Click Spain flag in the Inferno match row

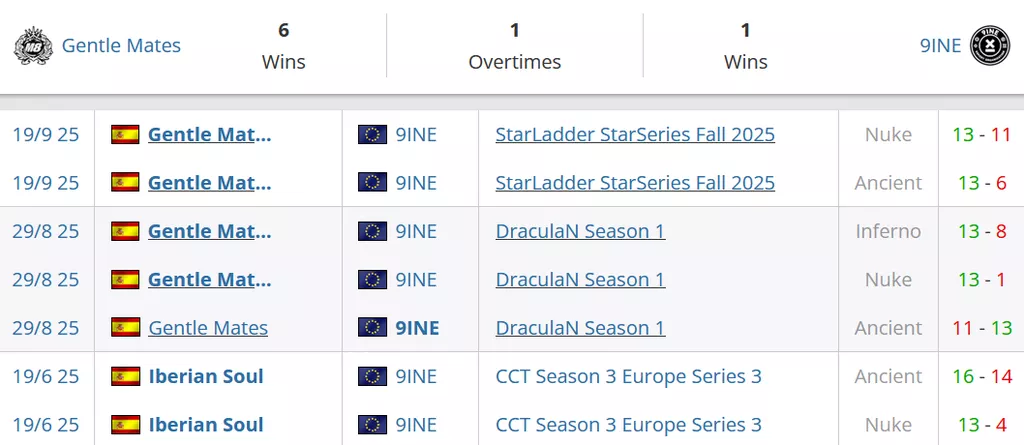[125, 231]
